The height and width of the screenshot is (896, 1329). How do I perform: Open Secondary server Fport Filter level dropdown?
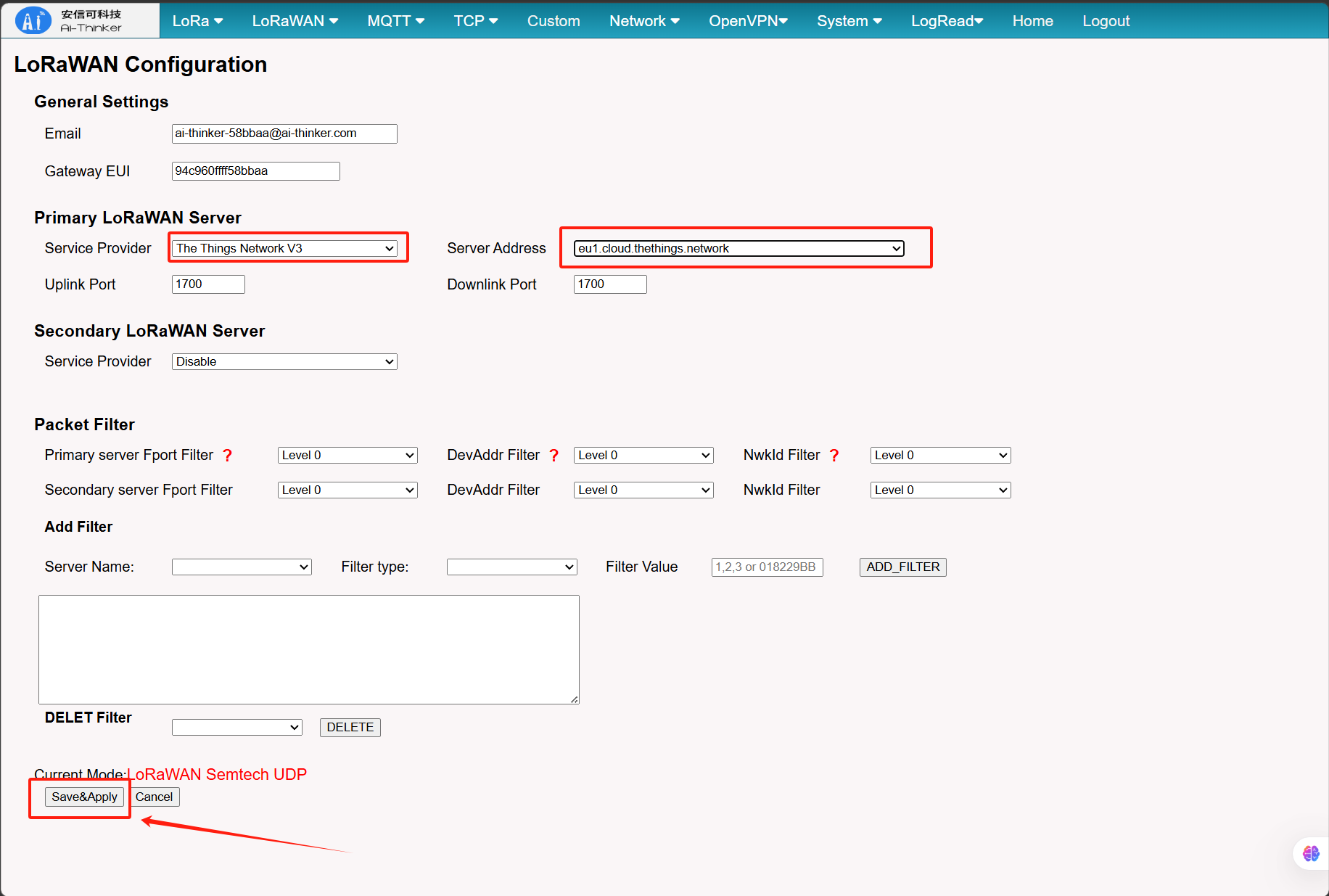pyautogui.click(x=347, y=490)
